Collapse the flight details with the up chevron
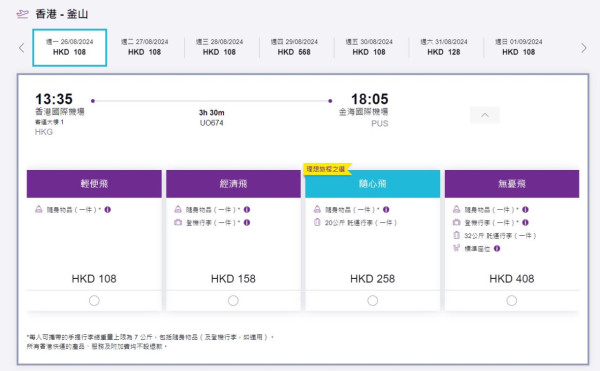 click(485, 115)
